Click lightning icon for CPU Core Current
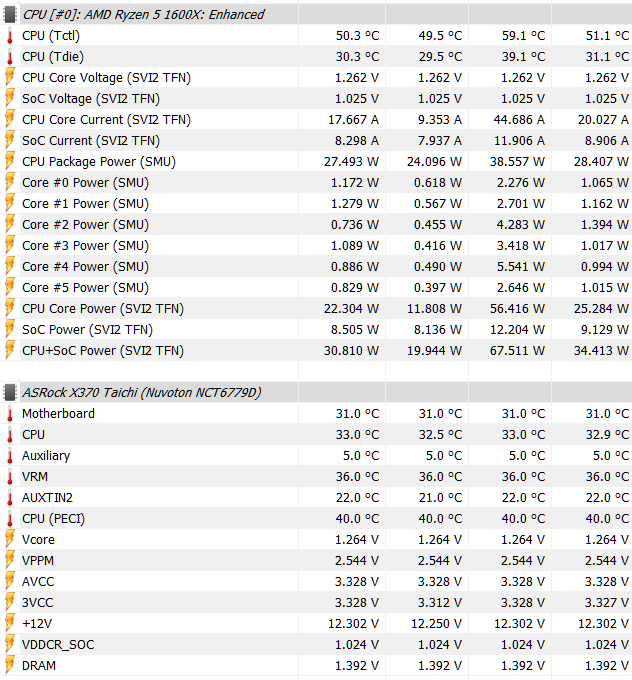The height and width of the screenshot is (680, 632). (x=10, y=120)
